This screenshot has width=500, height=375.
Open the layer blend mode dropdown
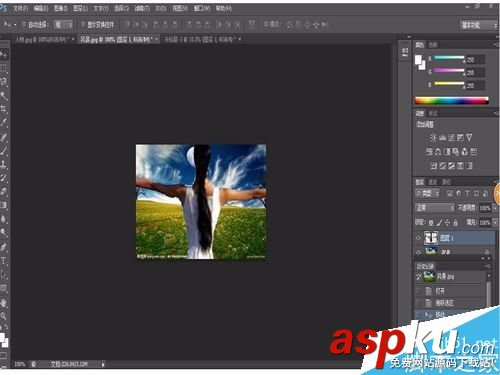[x=434, y=208]
